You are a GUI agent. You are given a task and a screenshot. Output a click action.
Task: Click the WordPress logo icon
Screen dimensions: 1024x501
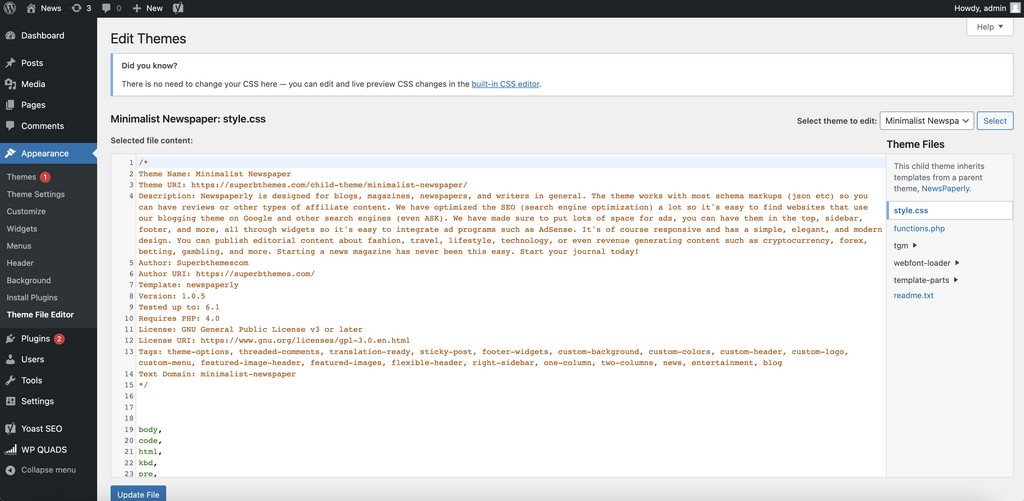coord(10,8)
